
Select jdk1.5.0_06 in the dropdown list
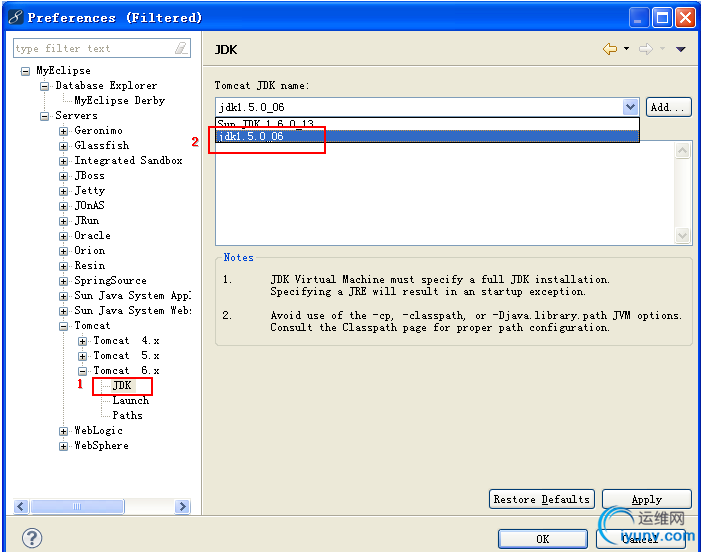427,136
